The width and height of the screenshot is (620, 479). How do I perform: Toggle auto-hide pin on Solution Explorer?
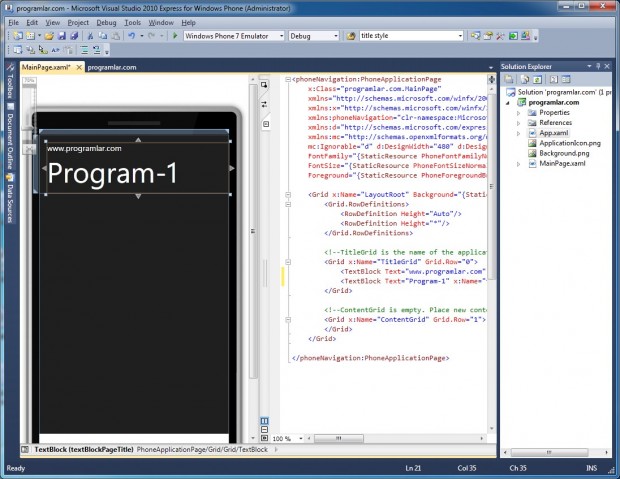(598, 66)
